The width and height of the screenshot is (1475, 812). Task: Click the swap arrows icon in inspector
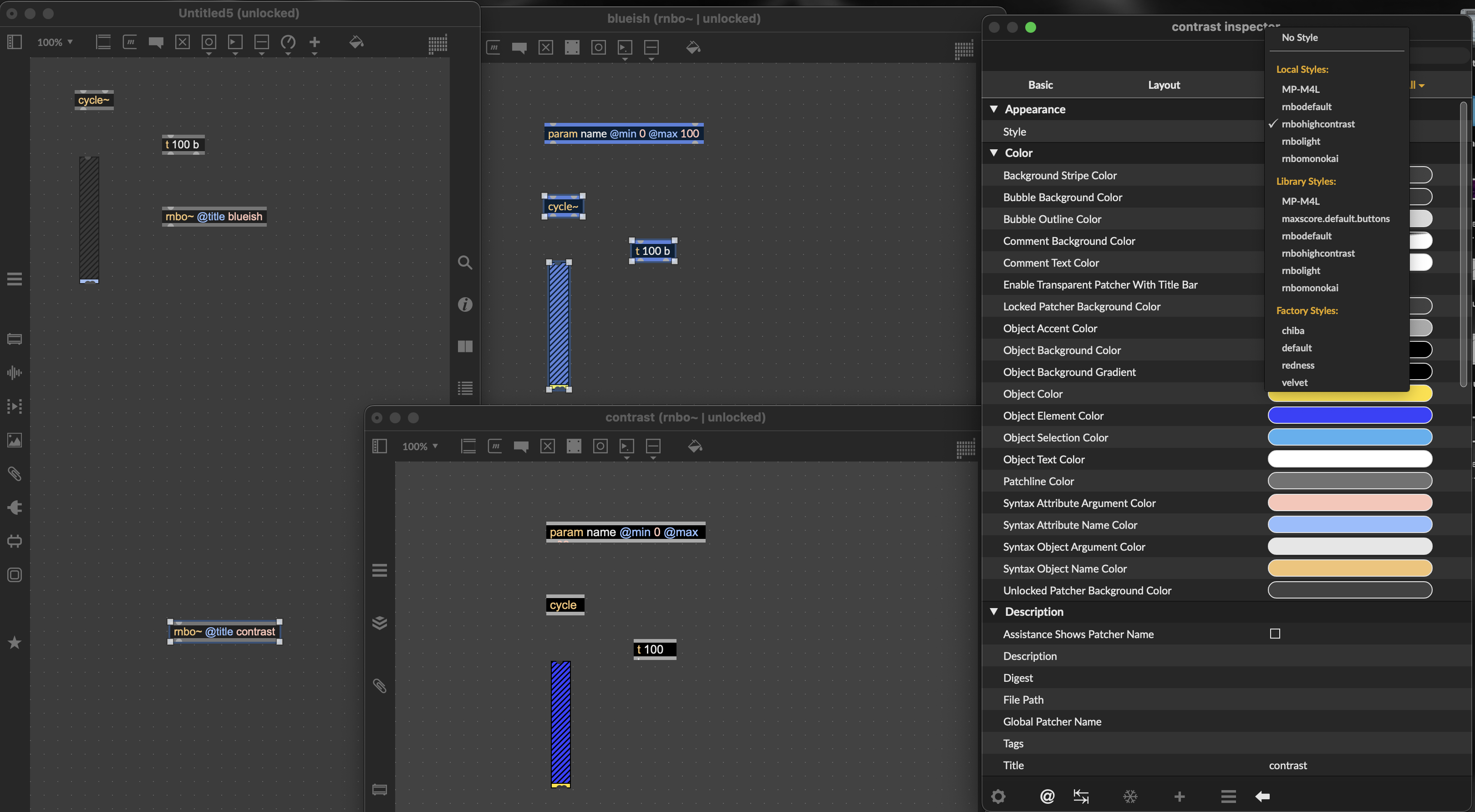coord(1080,796)
